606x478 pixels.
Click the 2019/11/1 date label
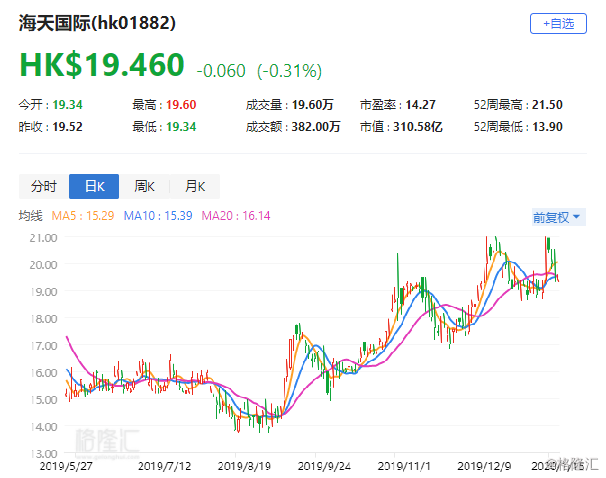pyautogui.click(x=404, y=466)
